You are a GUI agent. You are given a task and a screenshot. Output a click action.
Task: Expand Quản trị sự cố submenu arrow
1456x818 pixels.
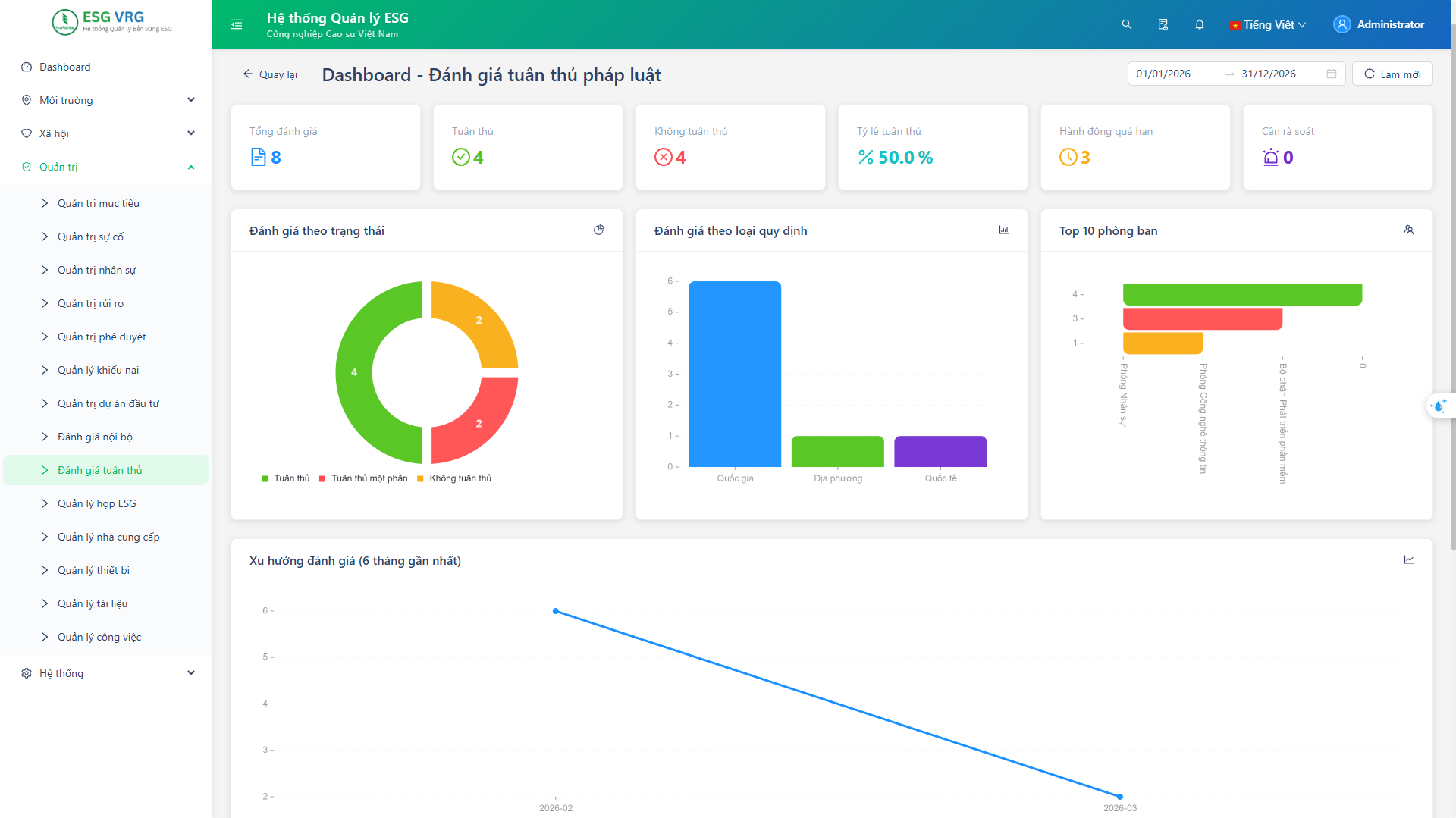pyautogui.click(x=45, y=237)
